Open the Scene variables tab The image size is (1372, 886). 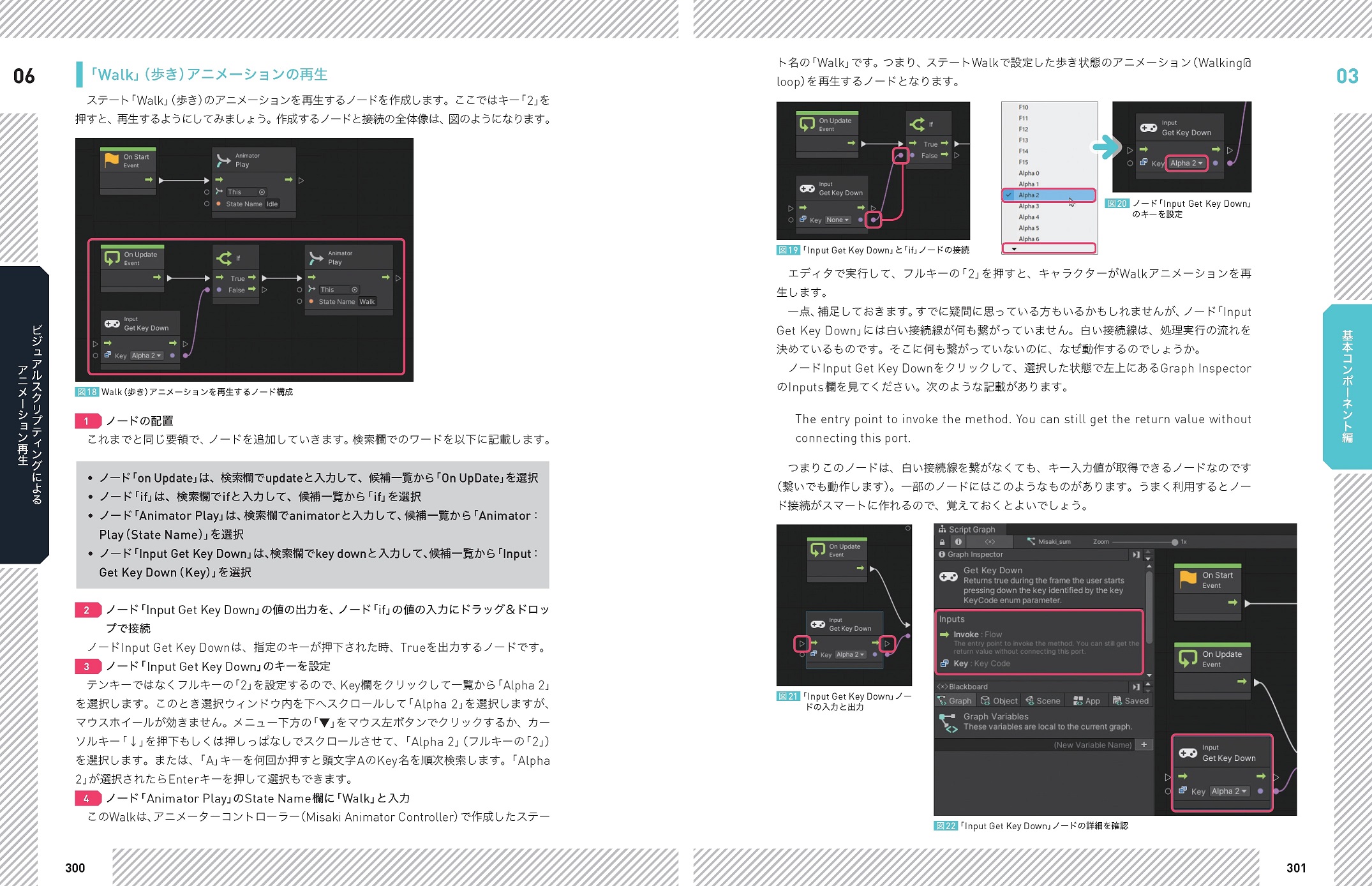(x=1042, y=701)
